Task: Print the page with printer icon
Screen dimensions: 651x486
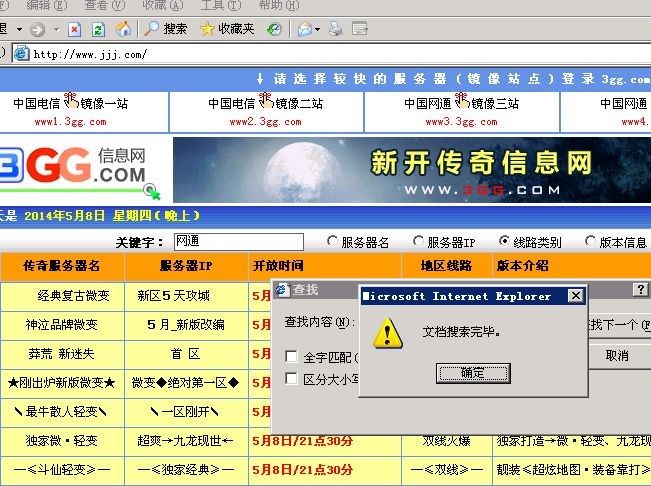Action: (x=335, y=29)
